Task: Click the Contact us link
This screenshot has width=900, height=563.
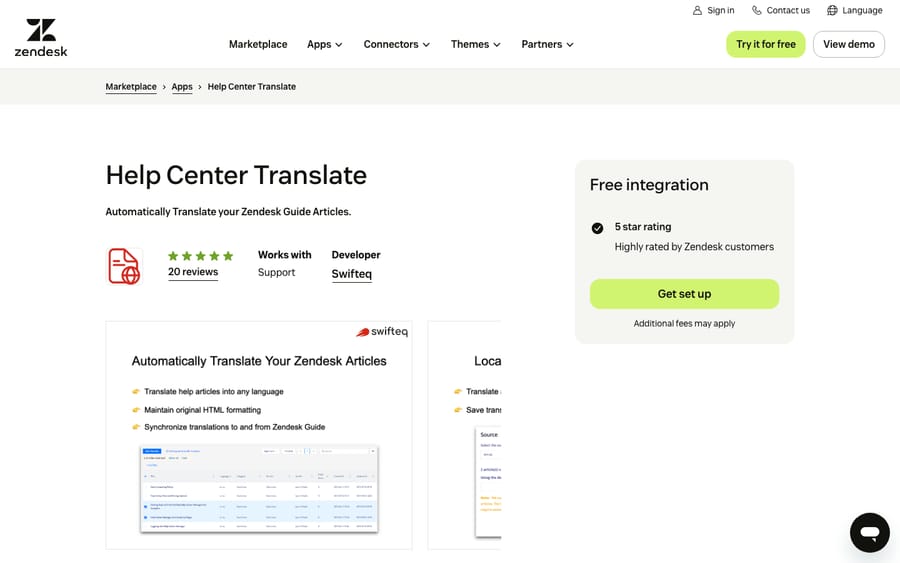Action: tap(781, 10)
